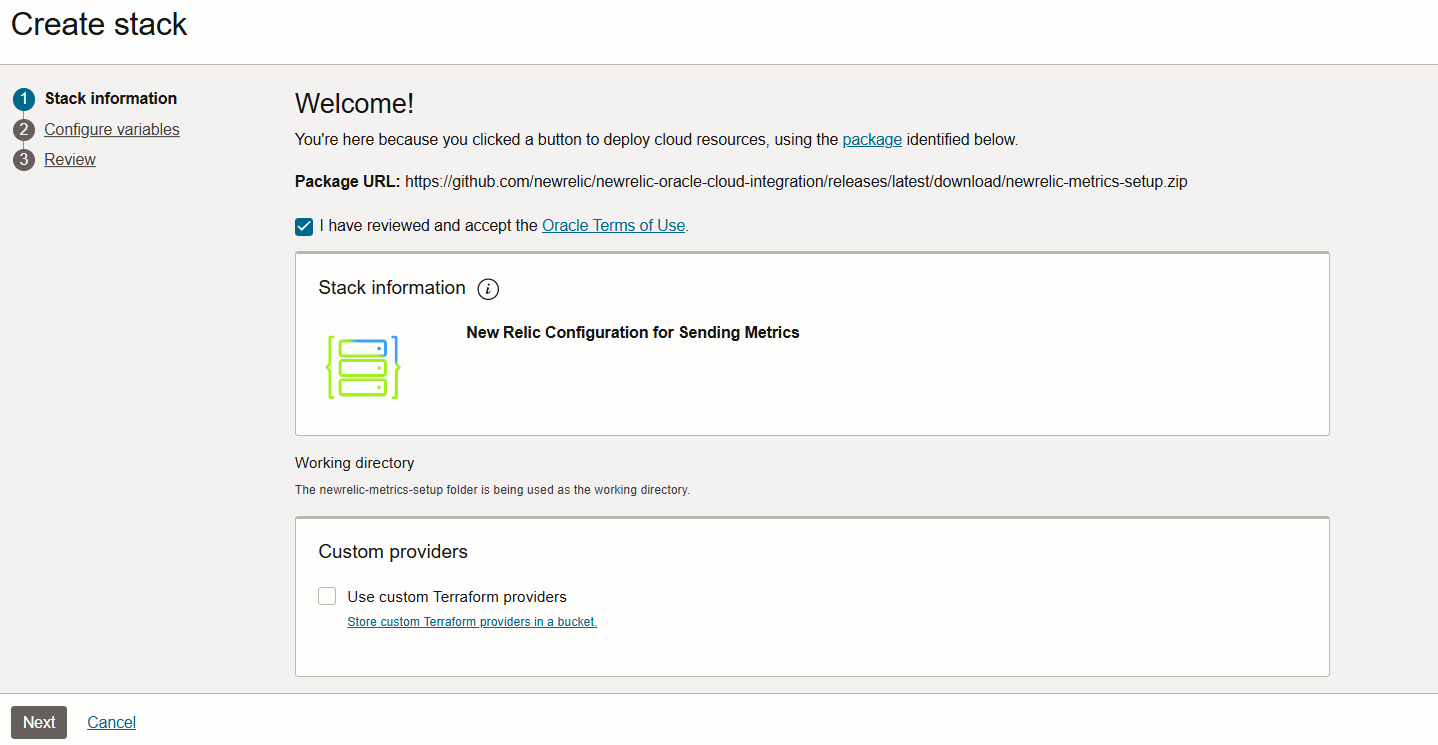The height and width of the screenshot is (745, 1438).
Task: Cancel the stack creation
Action: pyautogui.click(x=110, y=722)
